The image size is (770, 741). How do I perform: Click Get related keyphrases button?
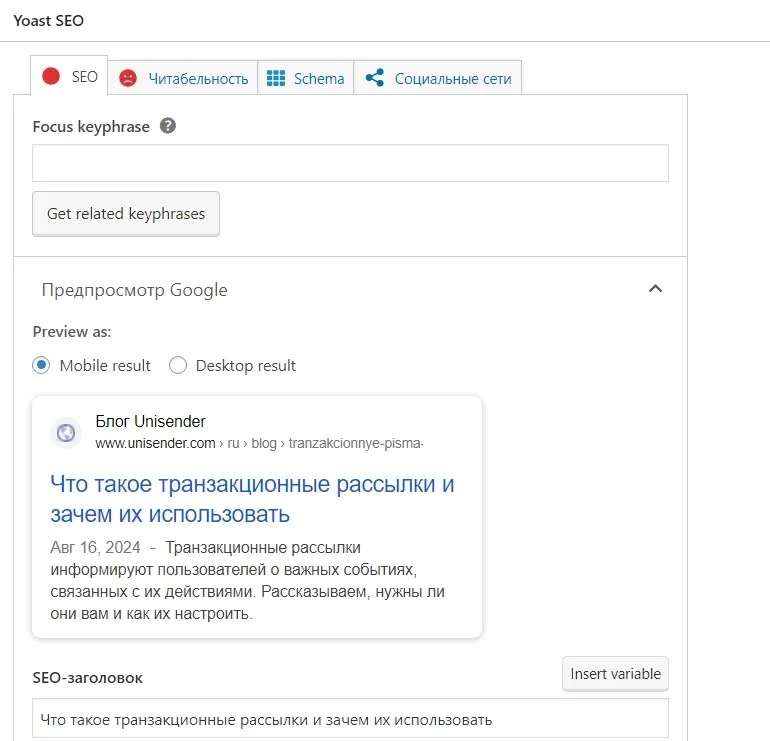point(126,214)
